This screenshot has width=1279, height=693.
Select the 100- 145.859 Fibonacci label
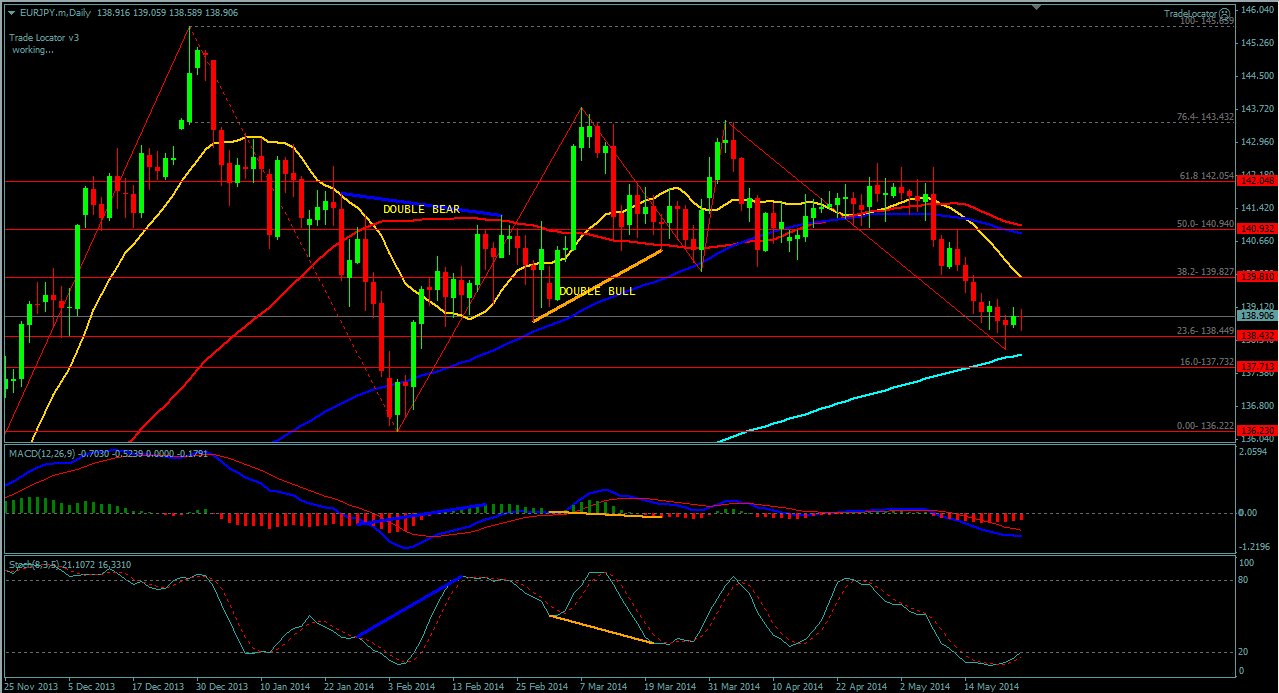[x=1205, y=20]
